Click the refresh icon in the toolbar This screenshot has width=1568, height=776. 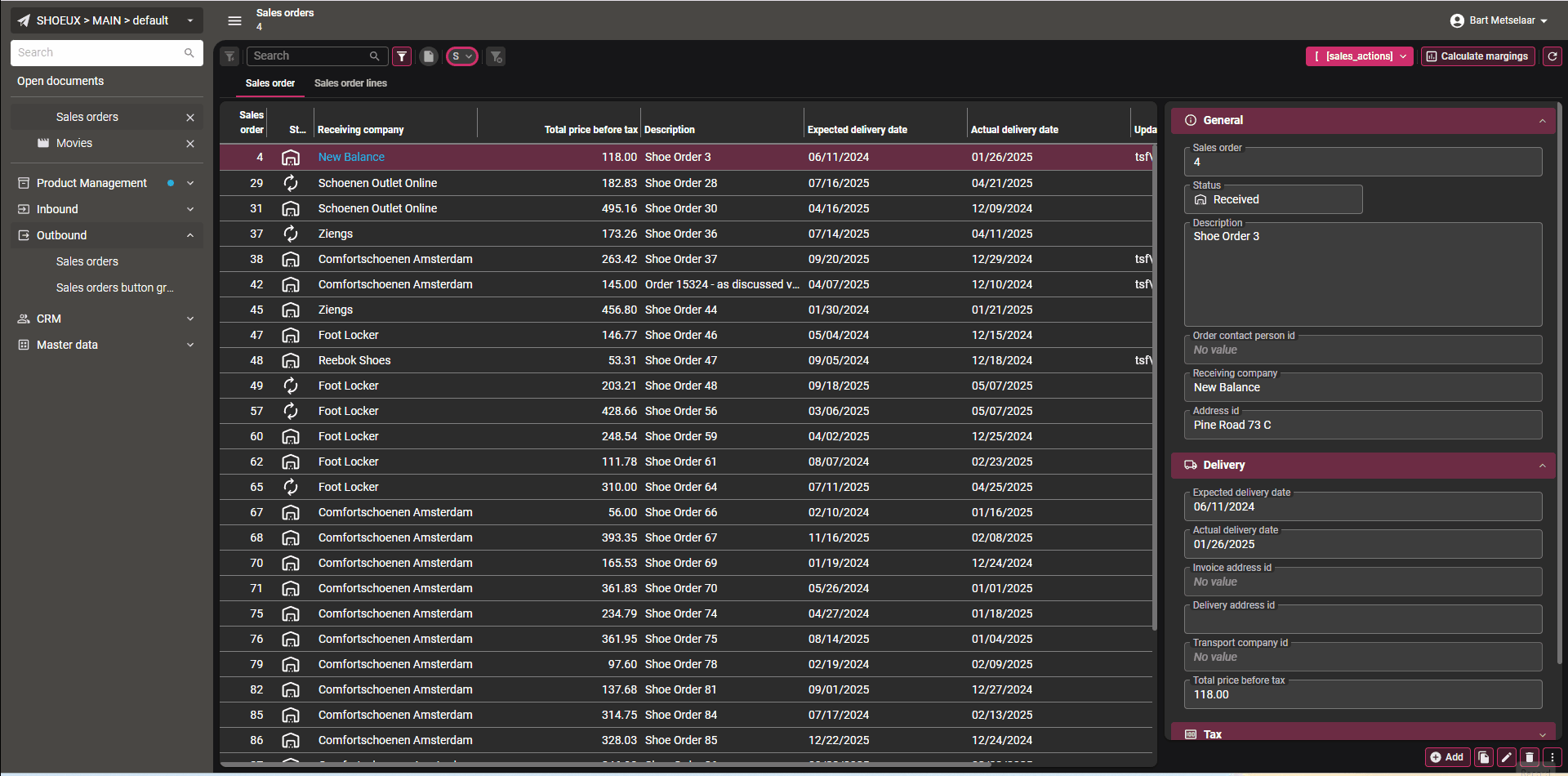point(1552,56)
